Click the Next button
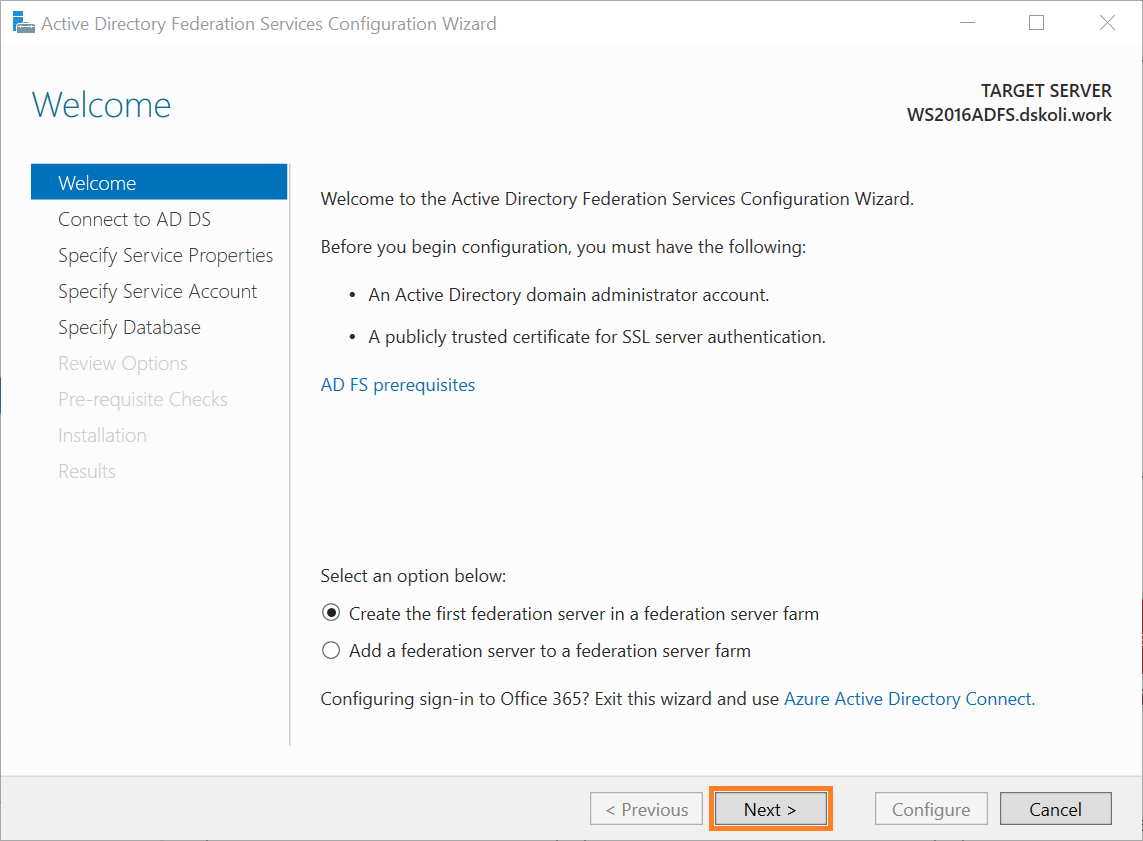This screenshot has height=841, width=1143. [x=771, y=809]
